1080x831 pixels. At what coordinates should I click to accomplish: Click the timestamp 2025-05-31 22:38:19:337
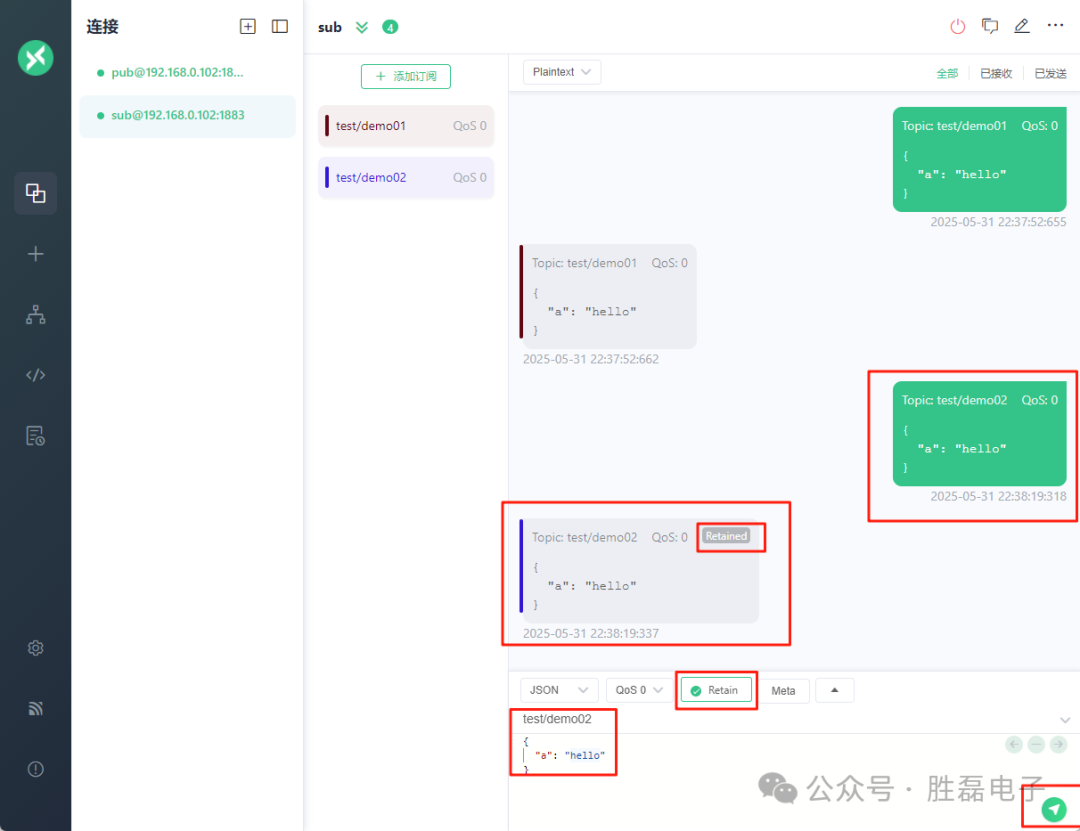point(590,633)
